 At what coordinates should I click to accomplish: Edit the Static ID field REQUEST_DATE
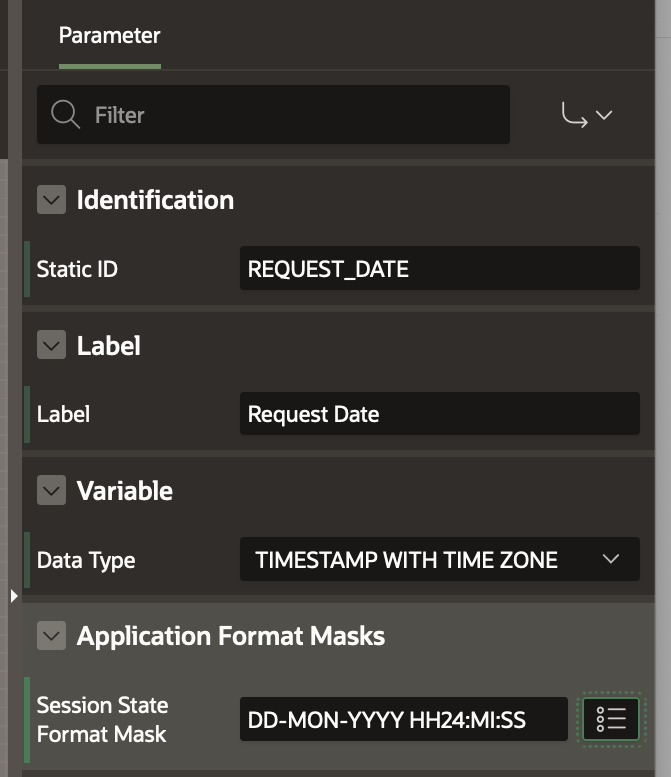(439, 269)
